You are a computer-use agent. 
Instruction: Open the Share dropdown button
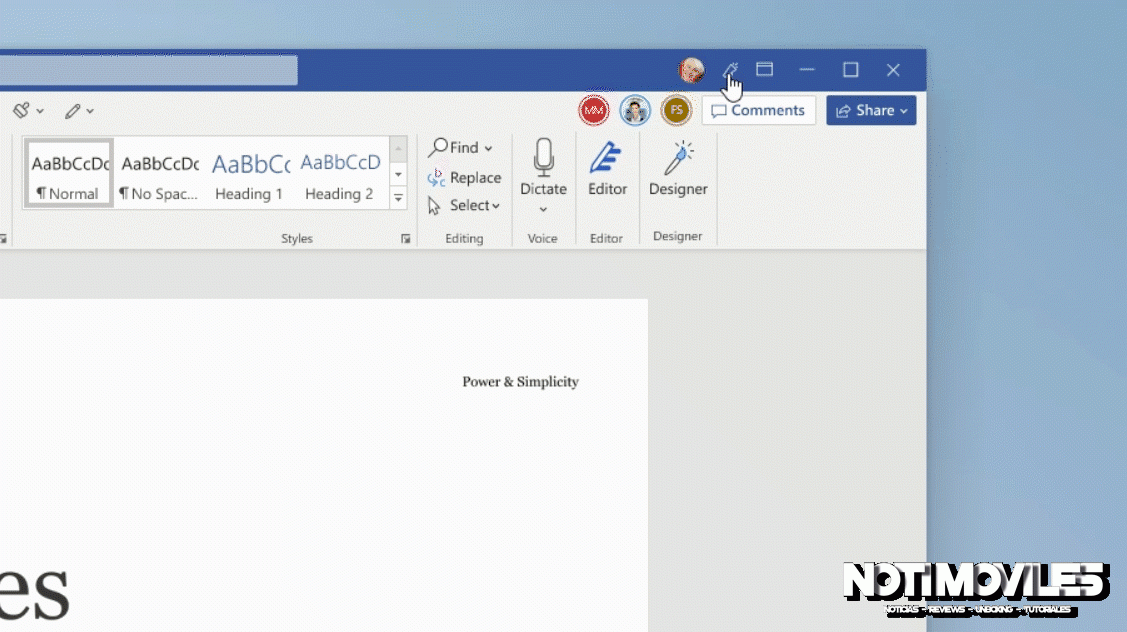[871, 111]
